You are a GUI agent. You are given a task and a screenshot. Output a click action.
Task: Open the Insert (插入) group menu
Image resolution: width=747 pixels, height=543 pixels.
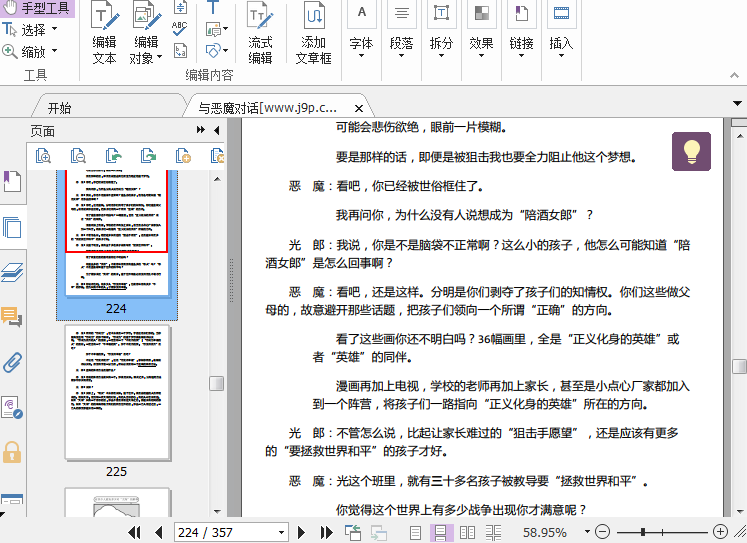561,32
